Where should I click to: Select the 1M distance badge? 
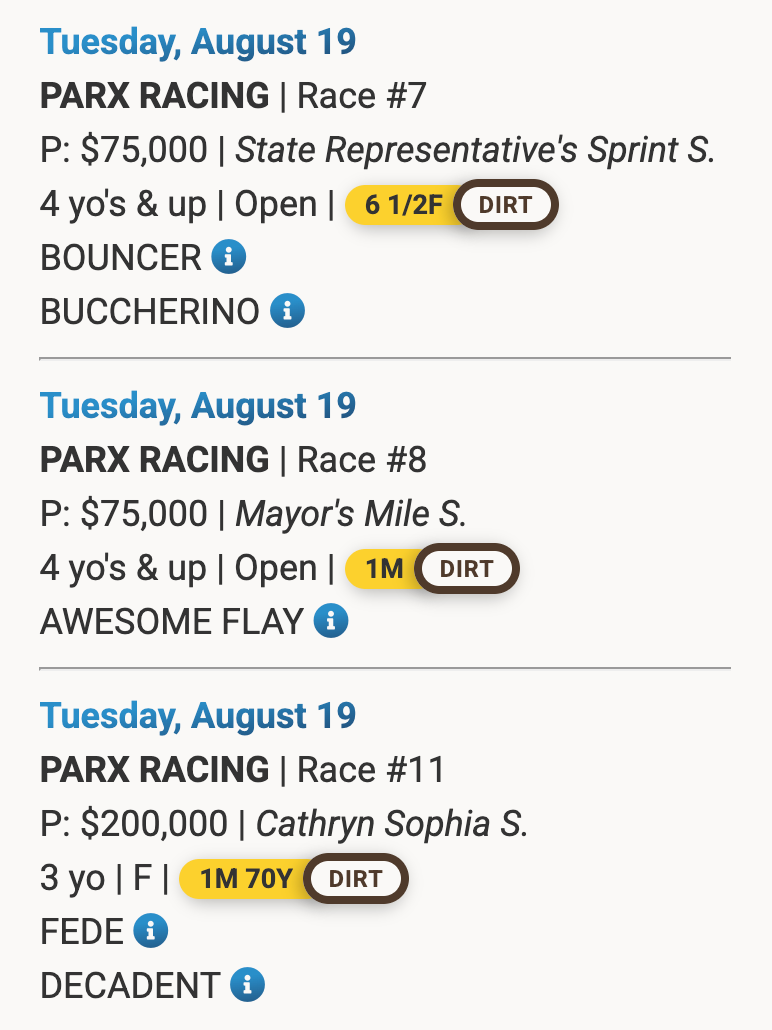382,569
